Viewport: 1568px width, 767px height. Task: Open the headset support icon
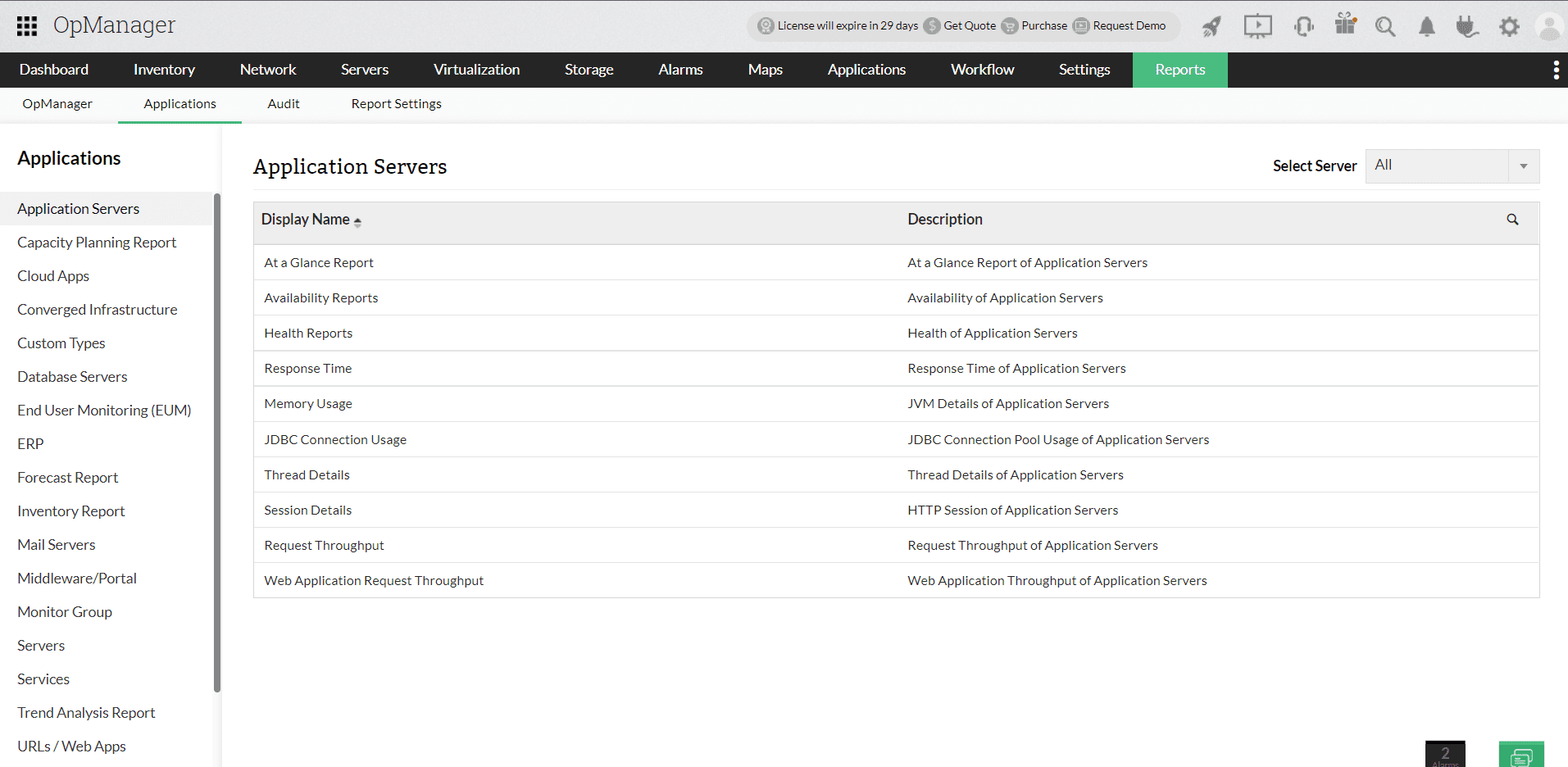[1302, 26]
